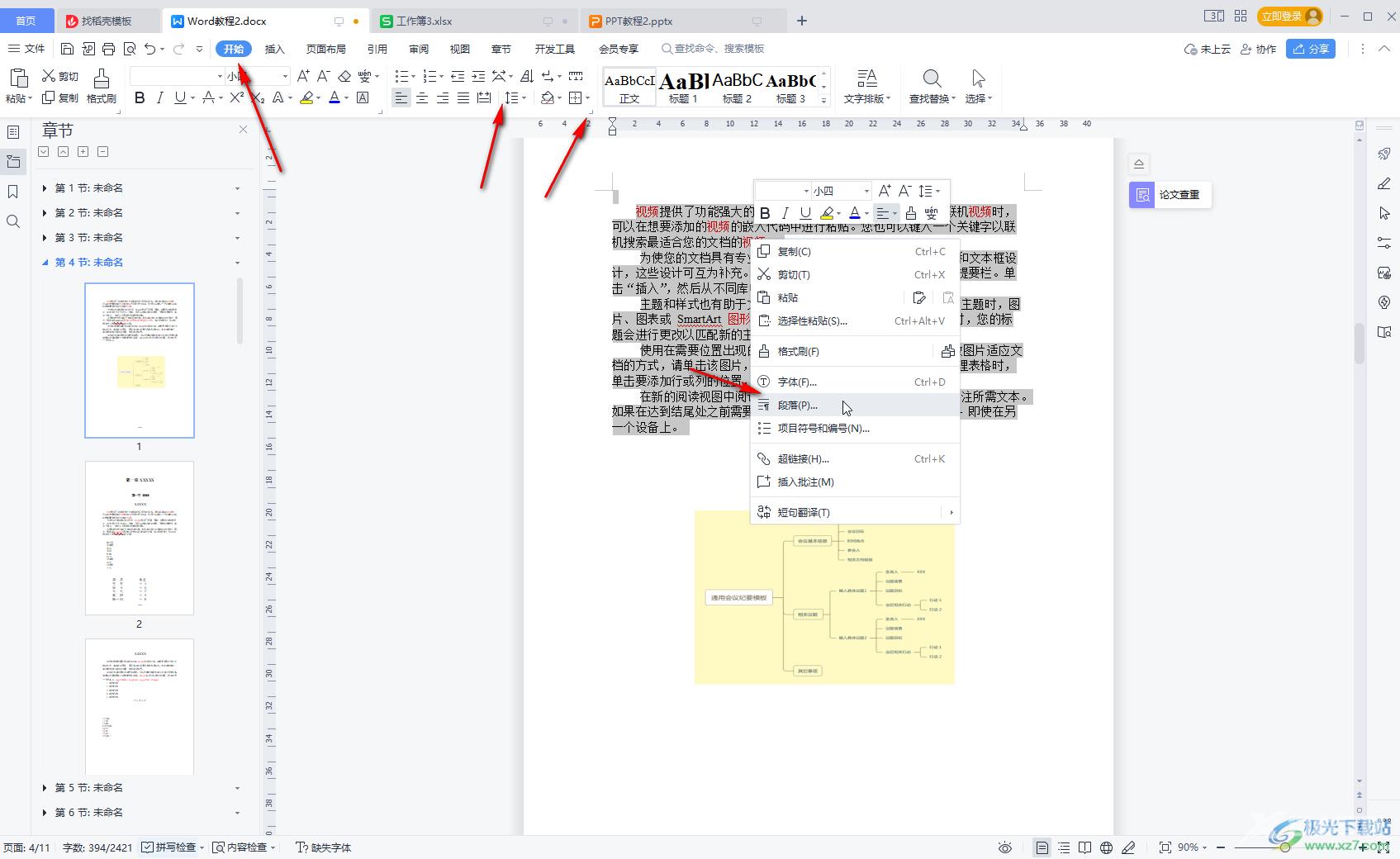Select page 2 thumbnail in chapter panel
Screen dimensions: 1400x859
pos(140,538)
